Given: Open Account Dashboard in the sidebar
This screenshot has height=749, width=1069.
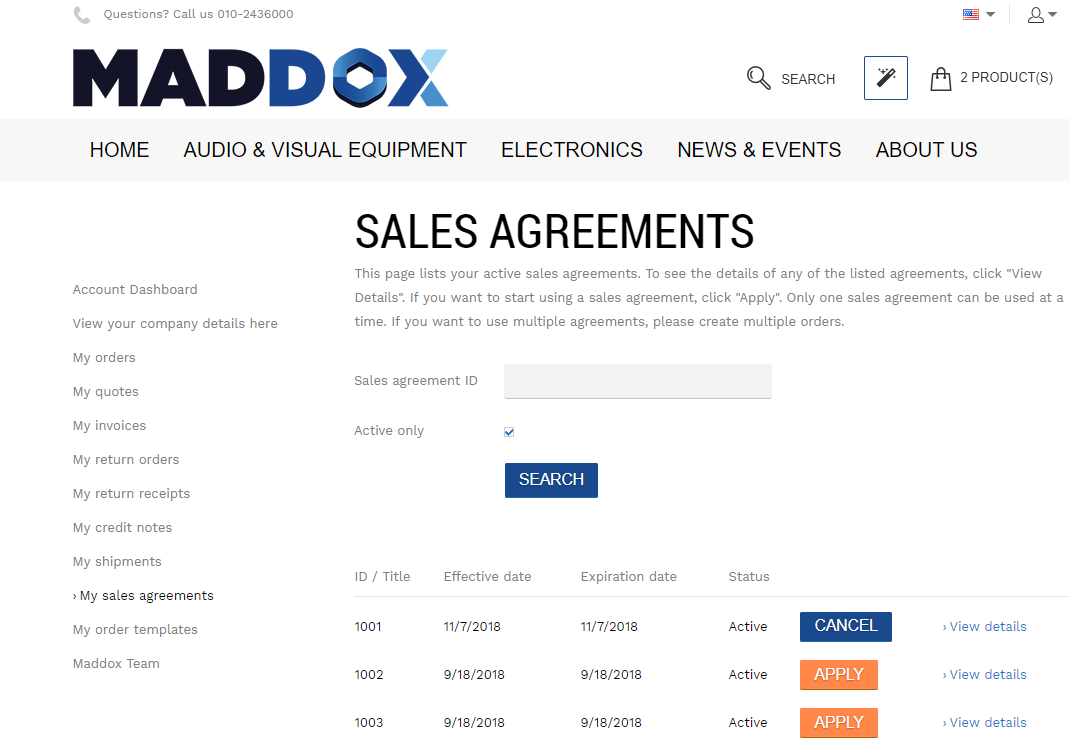Looking at the screenshot, I should tap(135, 290).
